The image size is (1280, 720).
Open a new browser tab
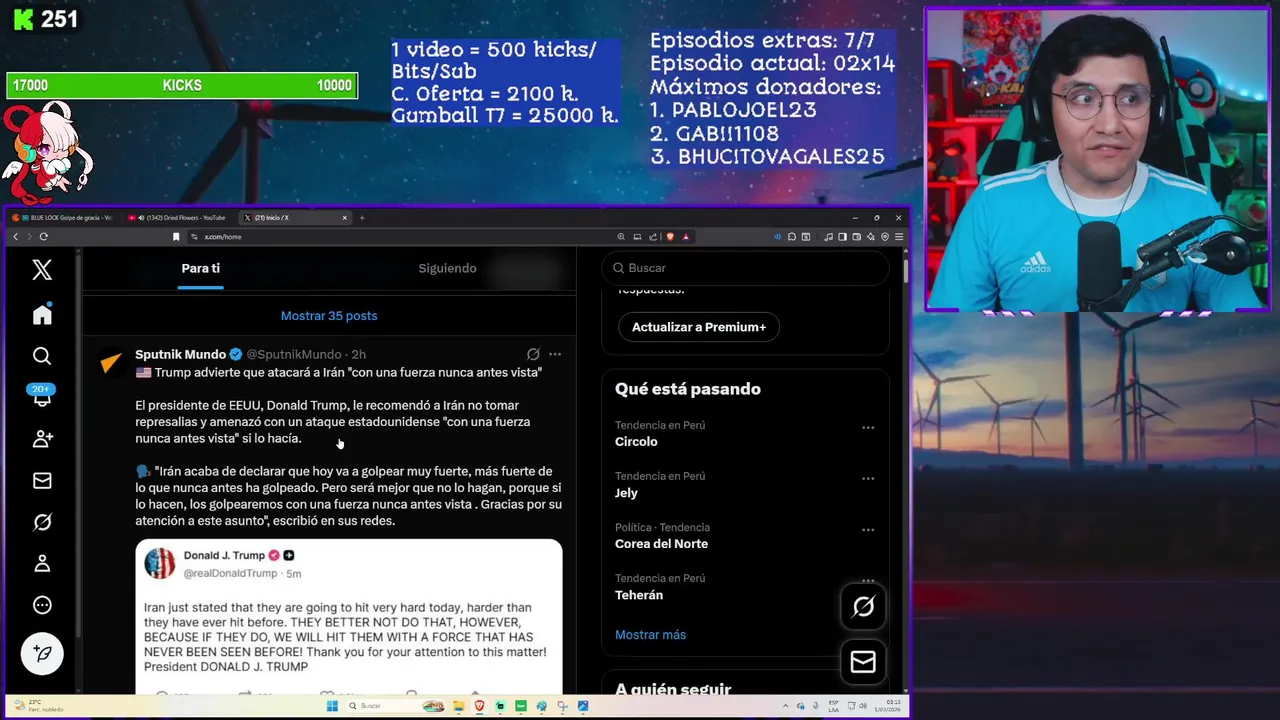click(362, 218)
